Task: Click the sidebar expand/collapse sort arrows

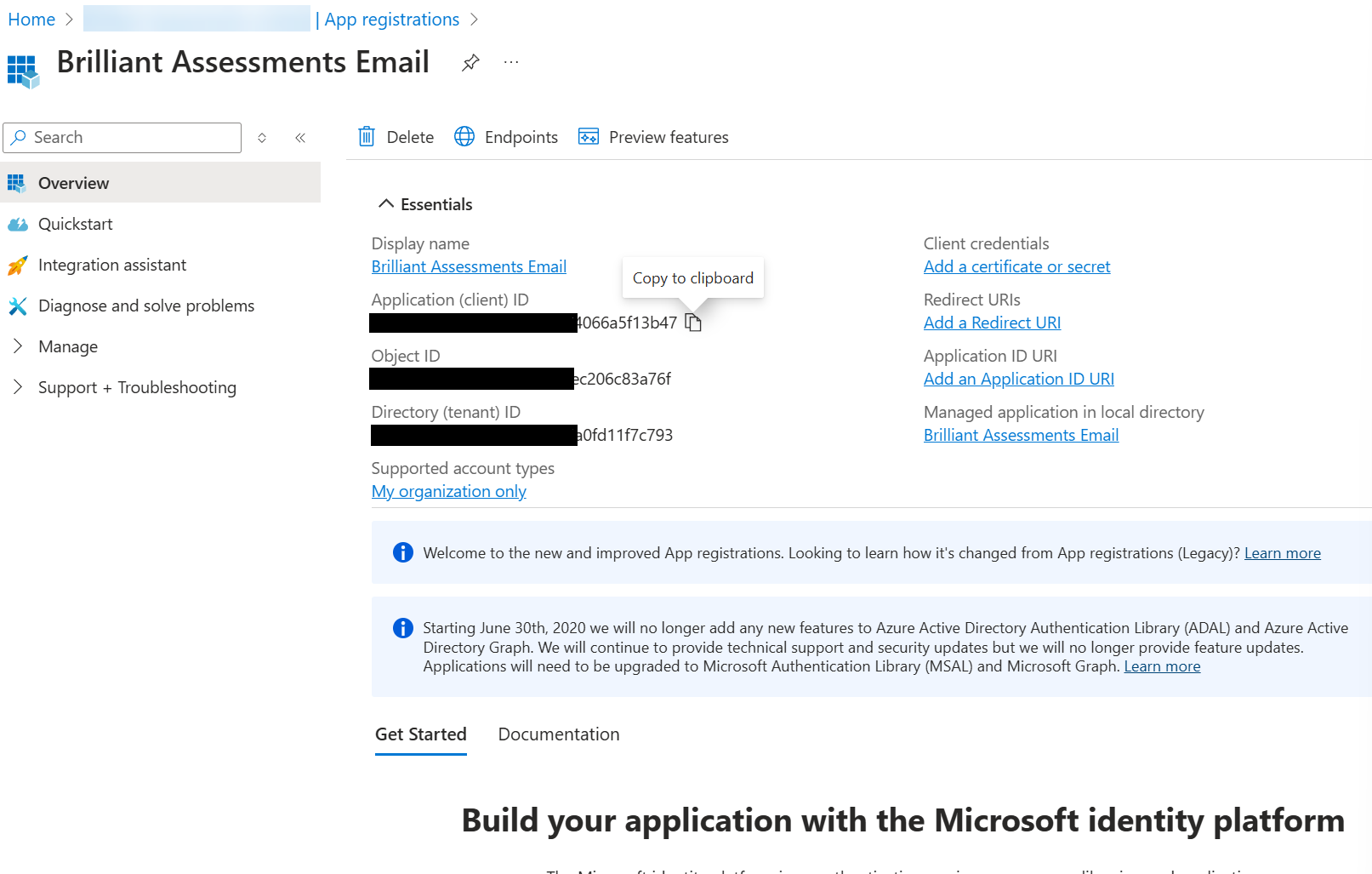Action: tap(262, 138)
